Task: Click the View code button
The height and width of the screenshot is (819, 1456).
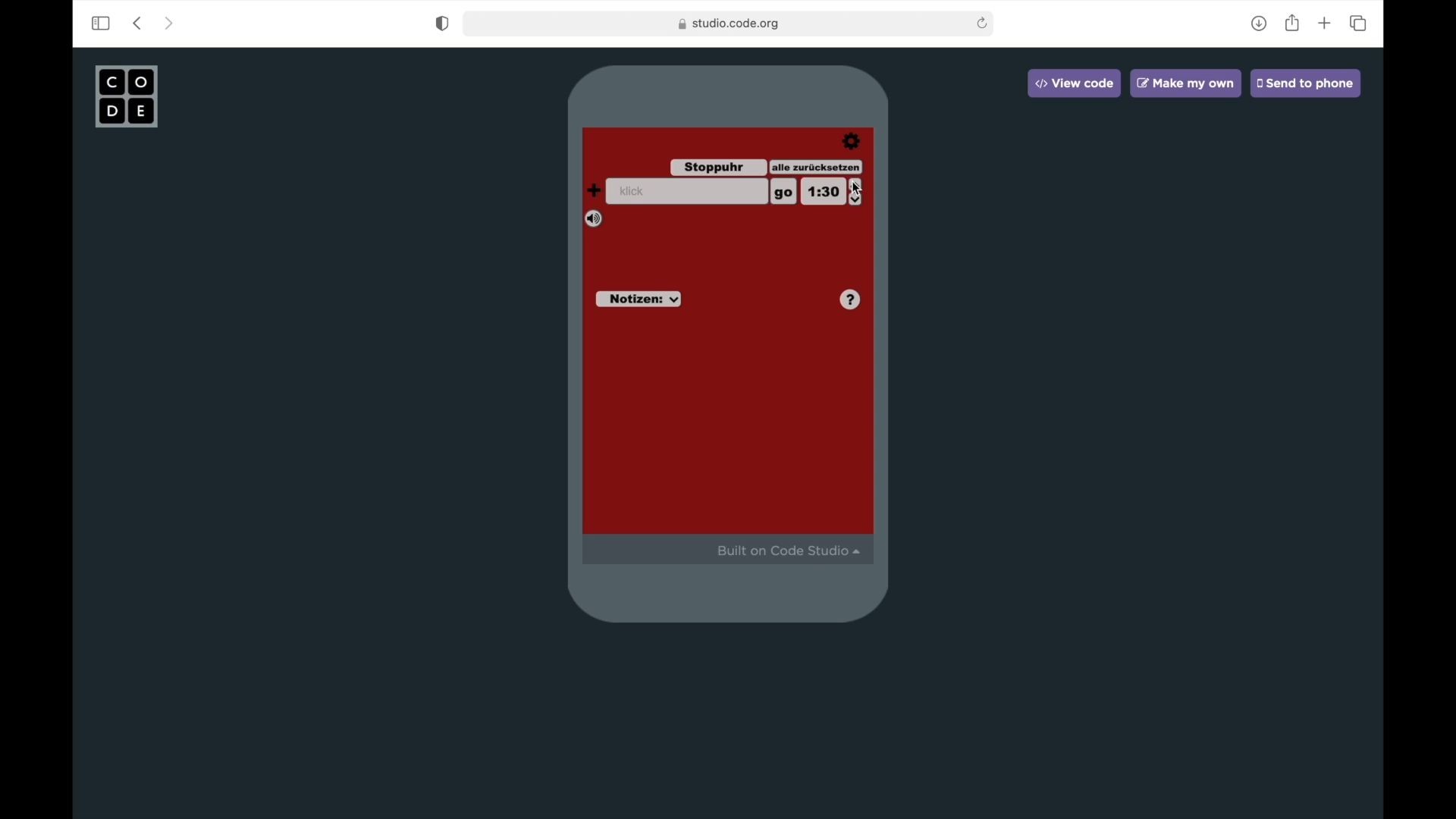Action: [1074, 83]
